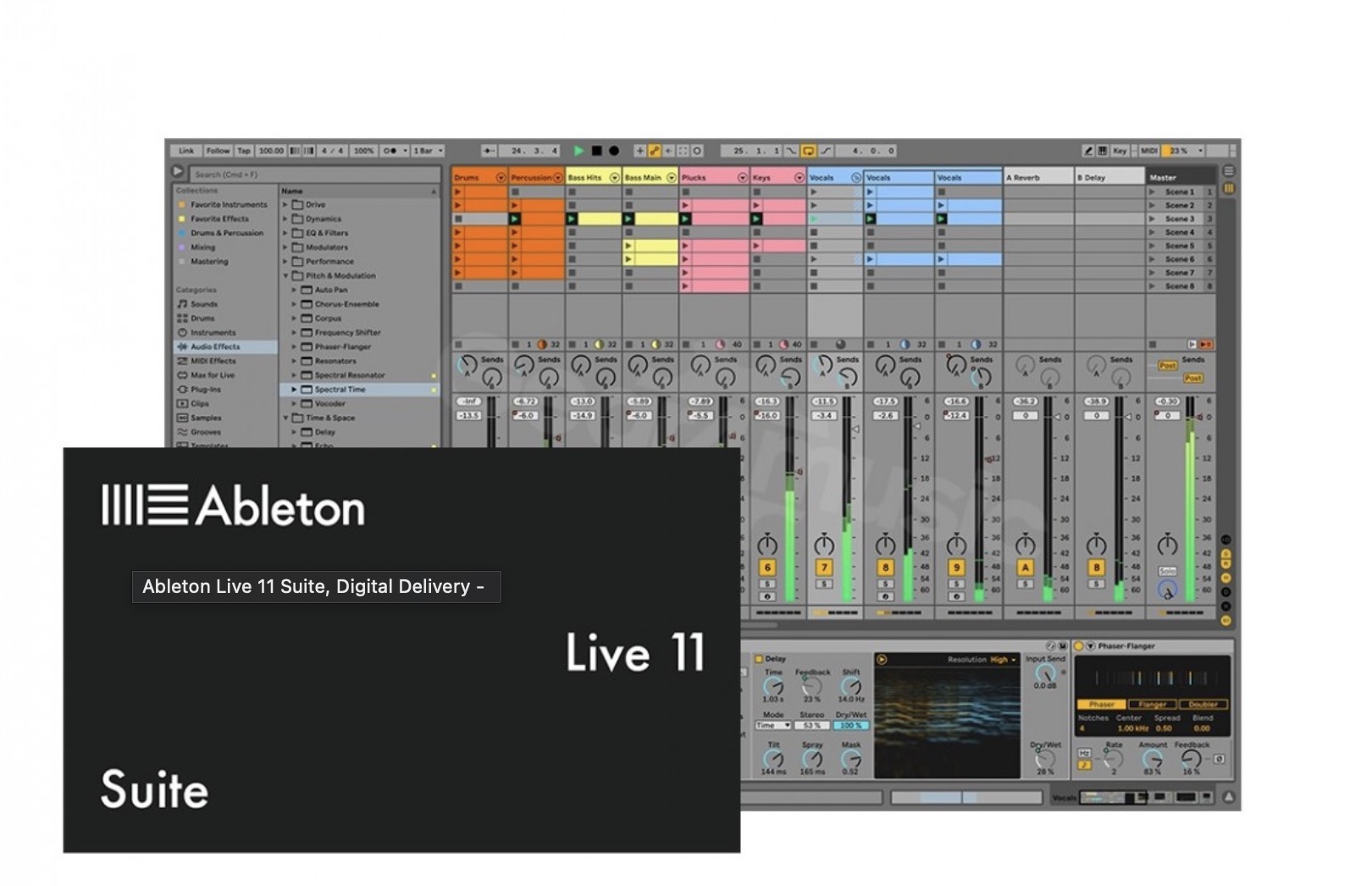Click the Input Send knob in Spectral Time
Screen dimensions: 1372x886
(x=1045, y=673)
